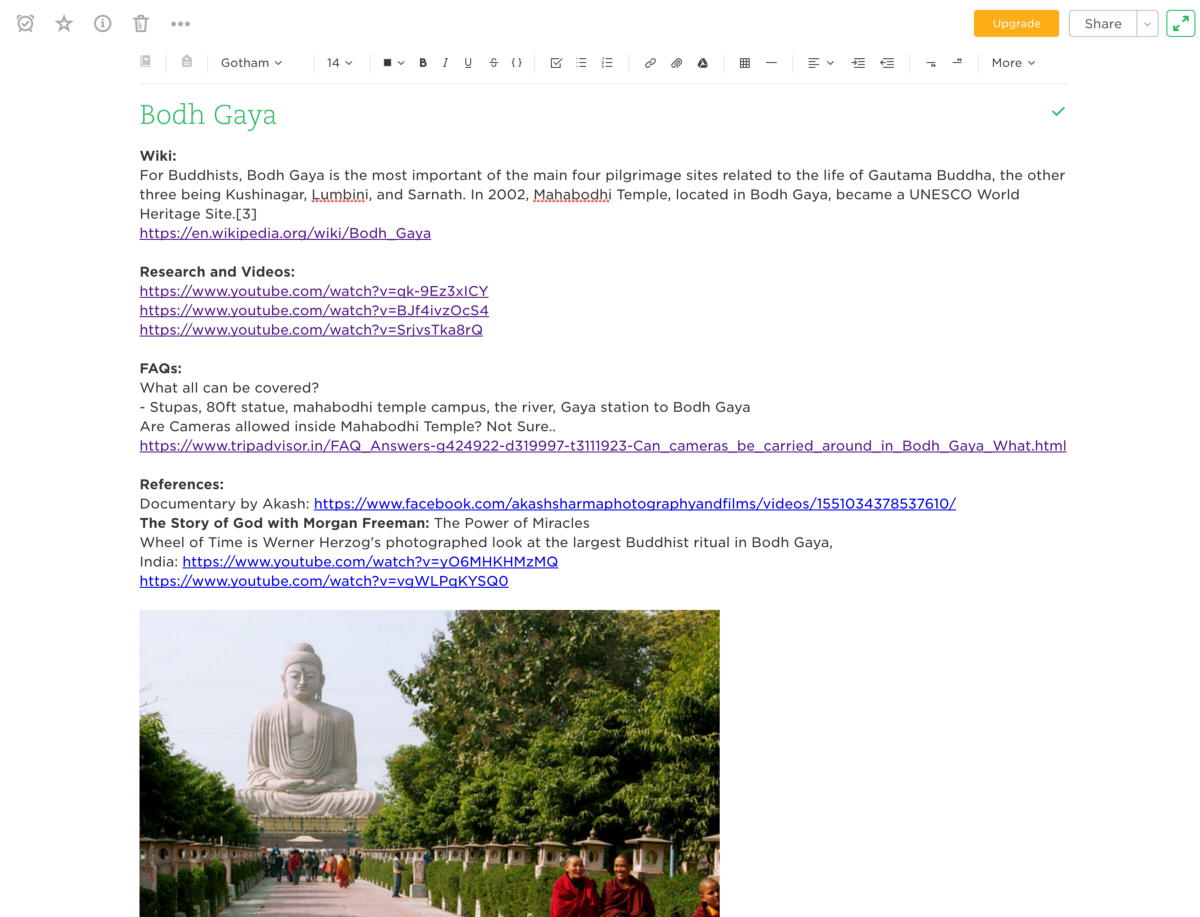Screen dimensions: 1200x917
Task: Attach file with paperclip icon
Action: click(x=676, y=63)
